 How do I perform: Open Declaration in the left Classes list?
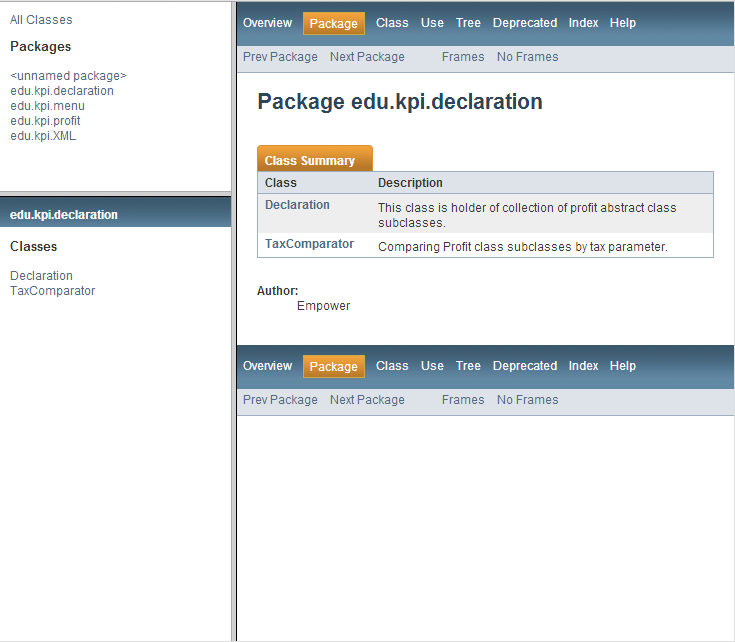point(41,276)
